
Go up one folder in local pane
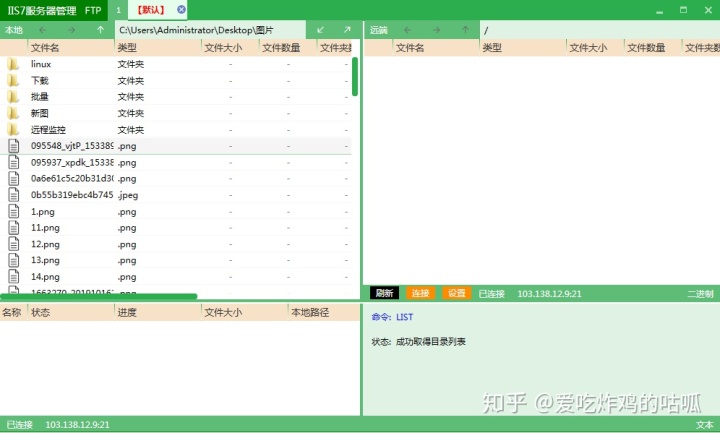click(x=101, y=30)
